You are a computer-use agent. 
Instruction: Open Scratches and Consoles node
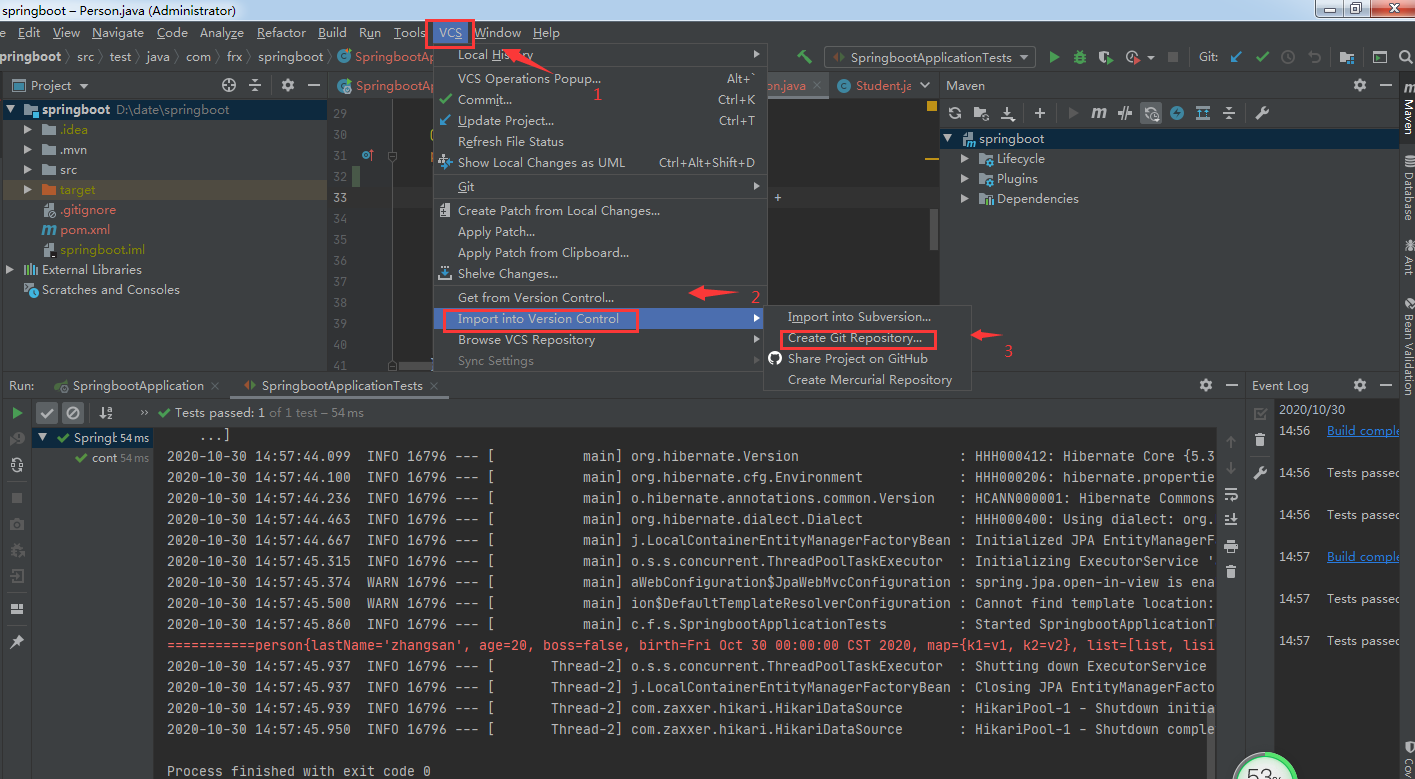[111, 290]
